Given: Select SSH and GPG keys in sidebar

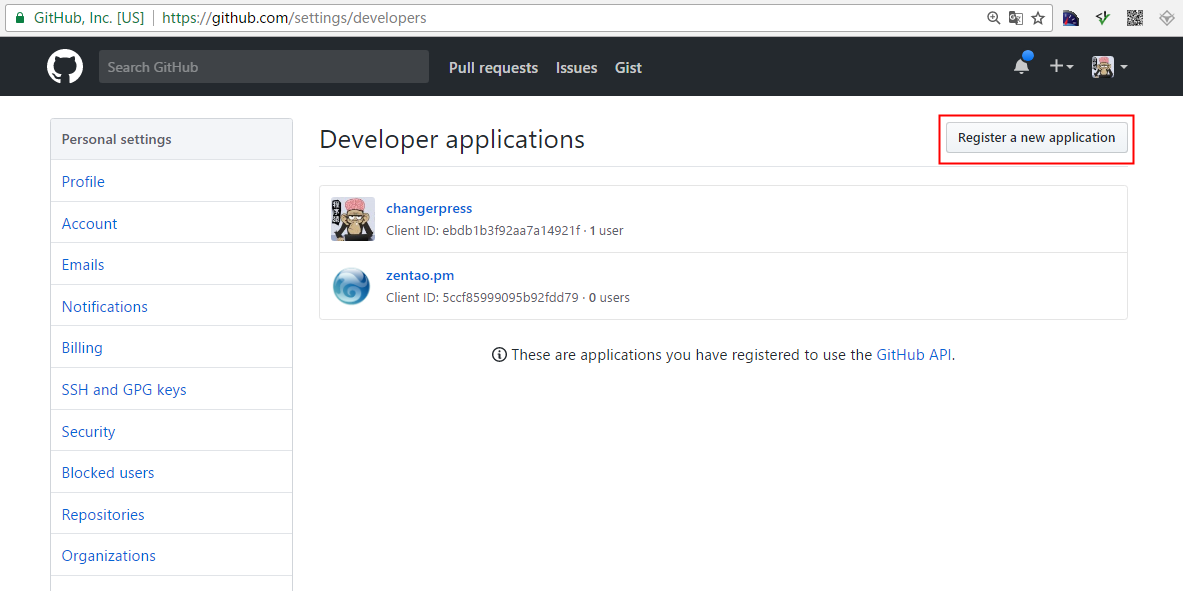Looking at the screenshot, I should 124,390.
